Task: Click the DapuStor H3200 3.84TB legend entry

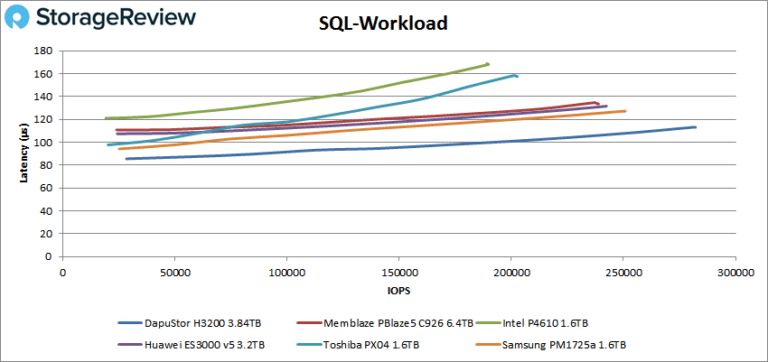Action: (190, 323)
